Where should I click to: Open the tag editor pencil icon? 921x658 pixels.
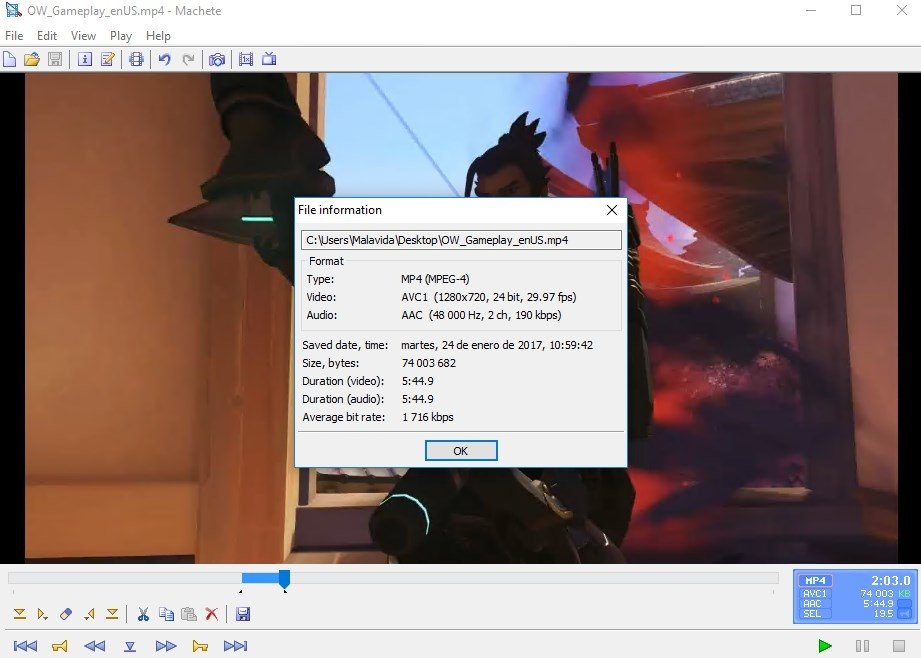pyautogui.click(x=108, y=59)
